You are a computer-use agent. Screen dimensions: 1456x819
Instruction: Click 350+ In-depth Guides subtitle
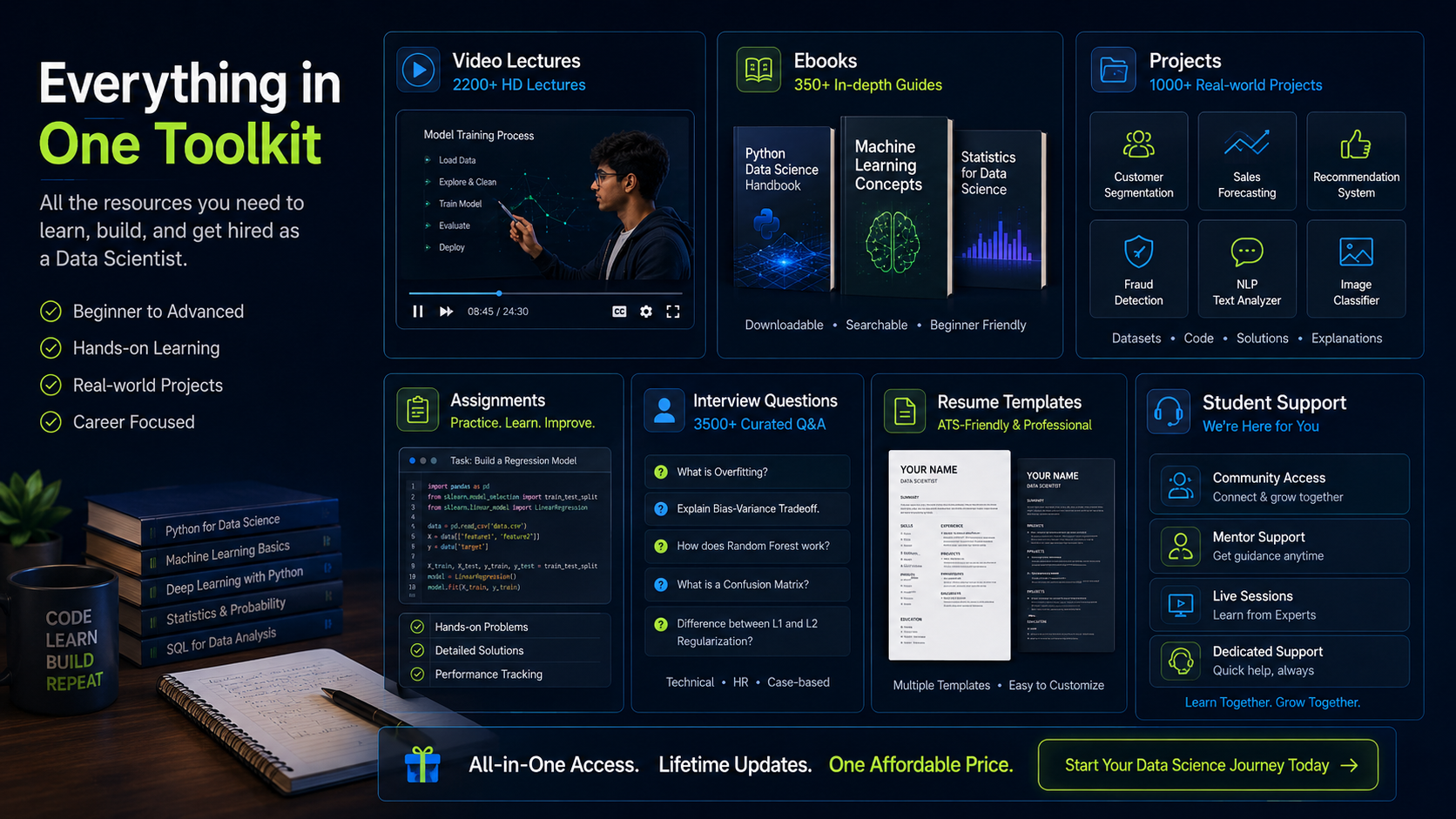click(868, 85)
